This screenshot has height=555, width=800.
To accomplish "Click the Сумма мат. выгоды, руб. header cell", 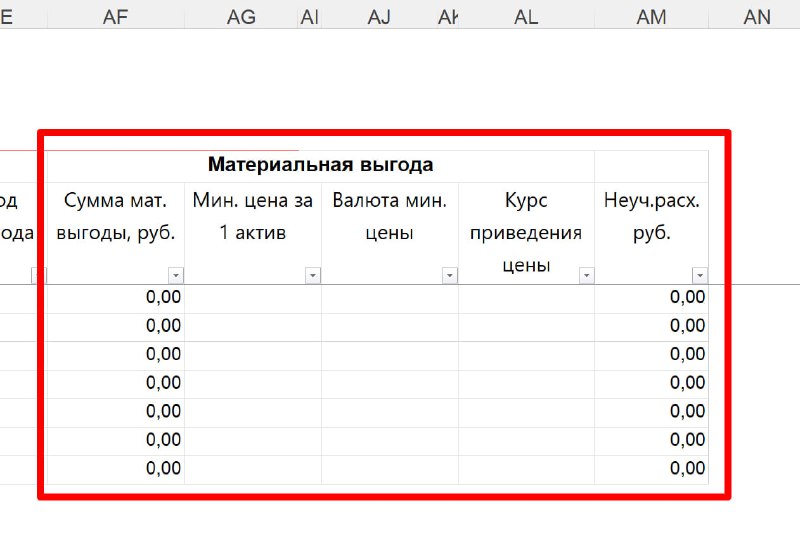I will 118,217.
